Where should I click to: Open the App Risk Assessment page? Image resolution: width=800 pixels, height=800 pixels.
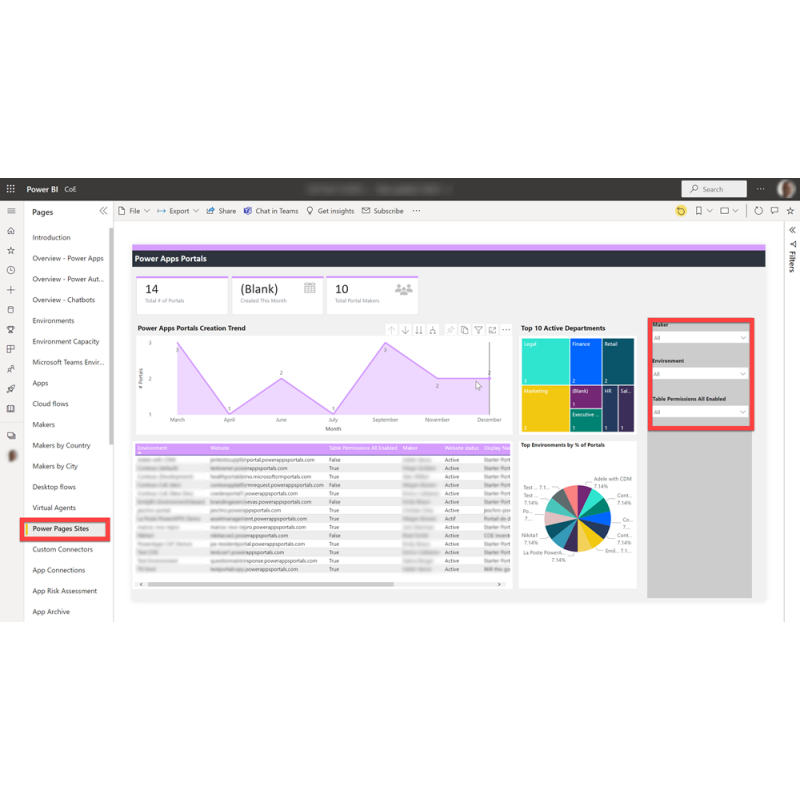coord(65,590)
